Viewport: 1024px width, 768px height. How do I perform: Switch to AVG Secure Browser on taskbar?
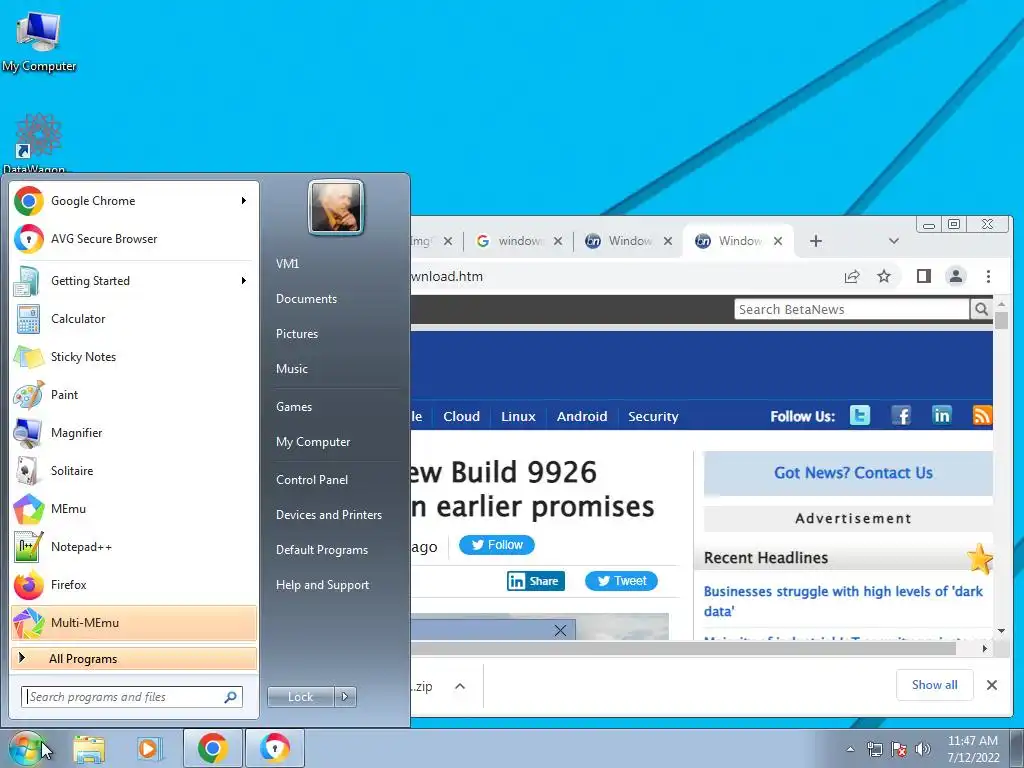pyautogui.click(x=274, y=748)
